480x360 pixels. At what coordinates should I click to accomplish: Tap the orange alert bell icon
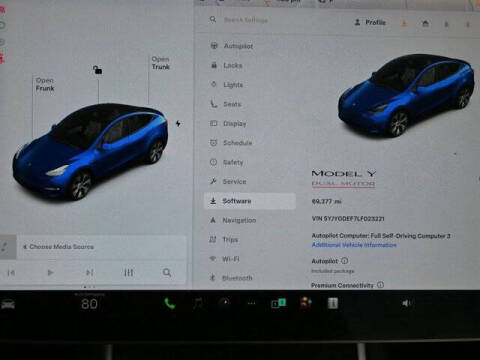pyautogui.click(x=404, y=23)
